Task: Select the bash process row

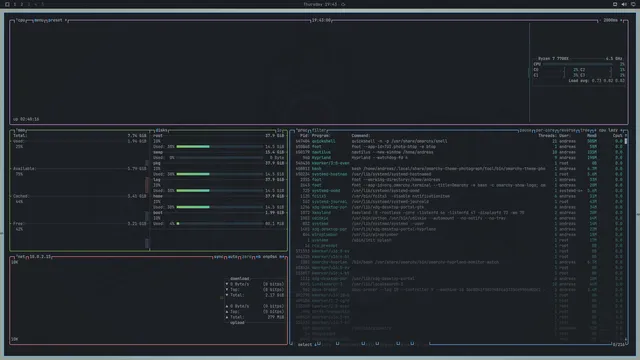Action: 460,169
